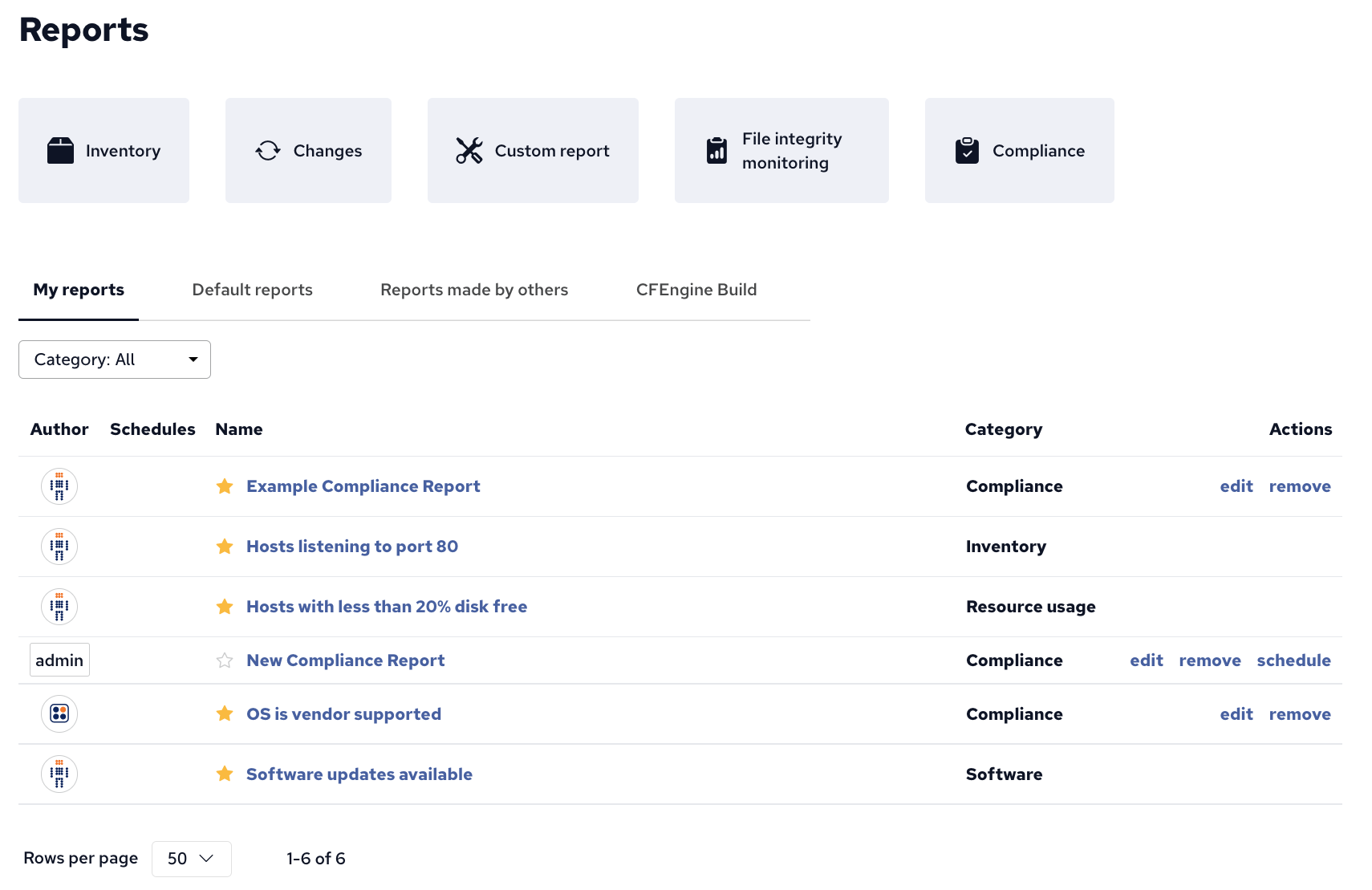This screenshot has height=890, width=1372.
Task: Toggle star for Hosts listening to port 80
Action: tap(225, 547)
